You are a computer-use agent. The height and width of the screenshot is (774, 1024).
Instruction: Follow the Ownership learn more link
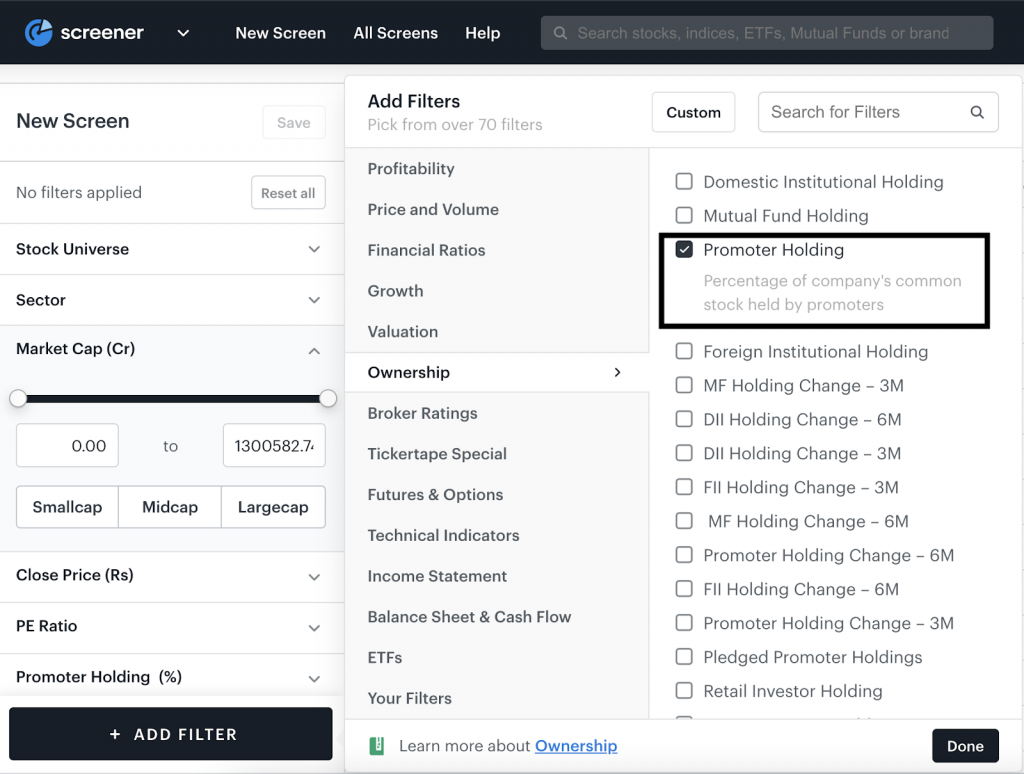tap(576, 746)
